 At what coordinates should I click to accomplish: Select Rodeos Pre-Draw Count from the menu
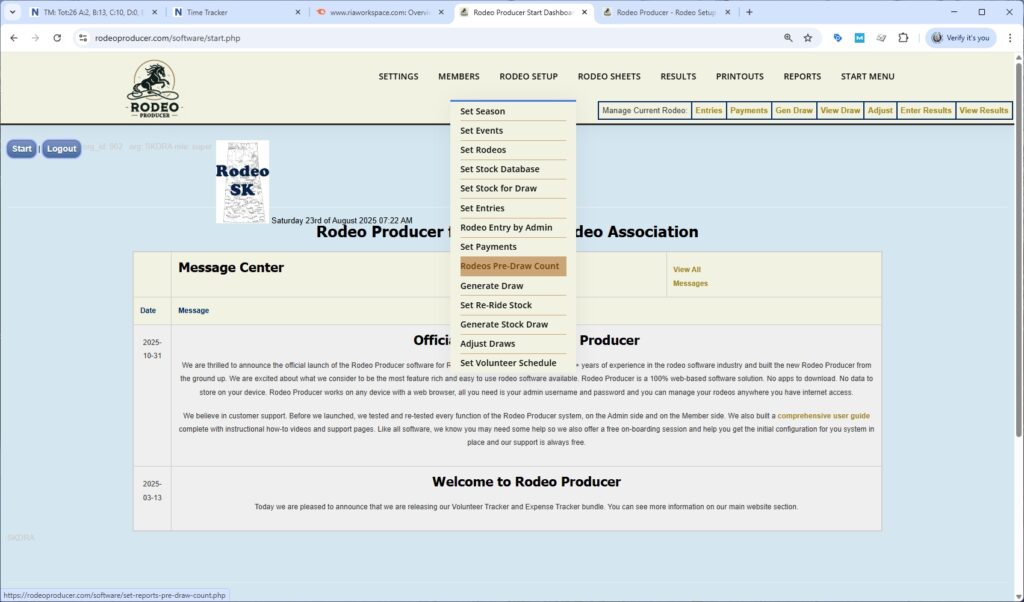(x=510, y=266)
